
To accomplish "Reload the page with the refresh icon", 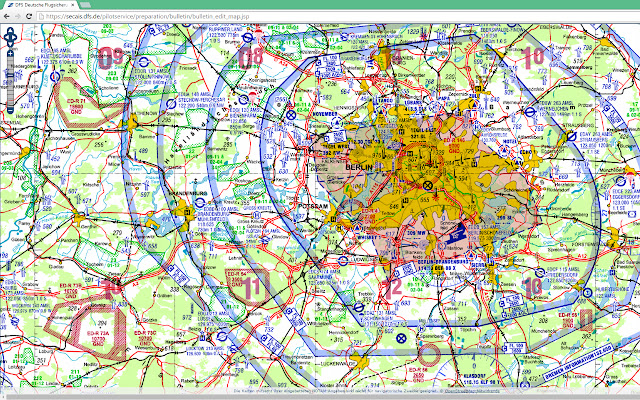I will point(29,16).
